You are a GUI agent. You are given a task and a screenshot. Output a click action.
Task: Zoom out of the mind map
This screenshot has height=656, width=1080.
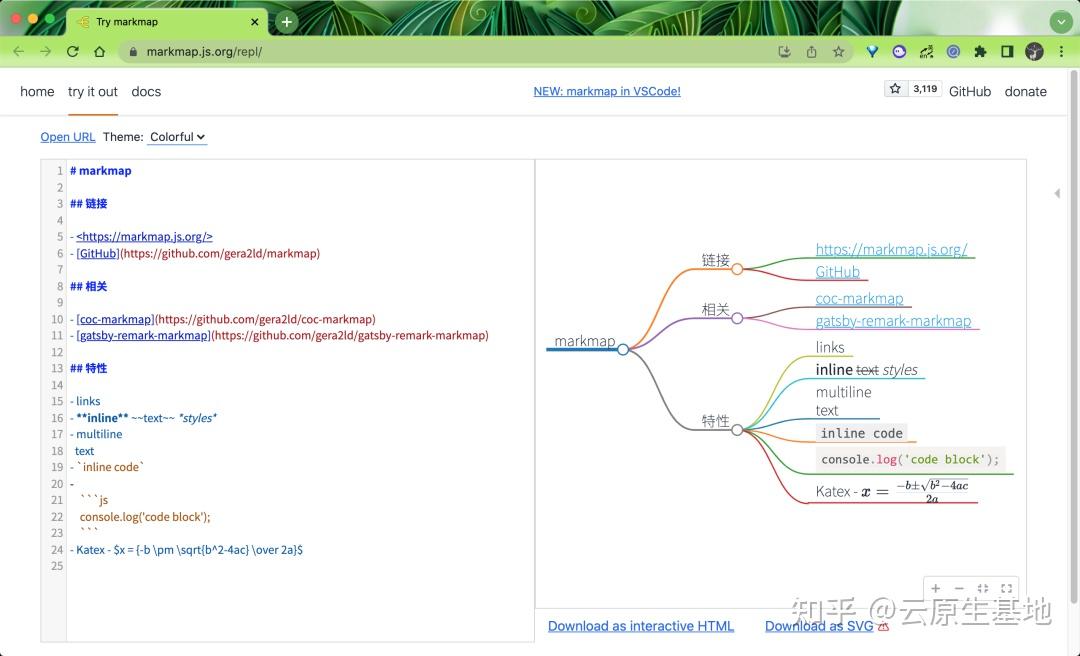coord(957,588)
